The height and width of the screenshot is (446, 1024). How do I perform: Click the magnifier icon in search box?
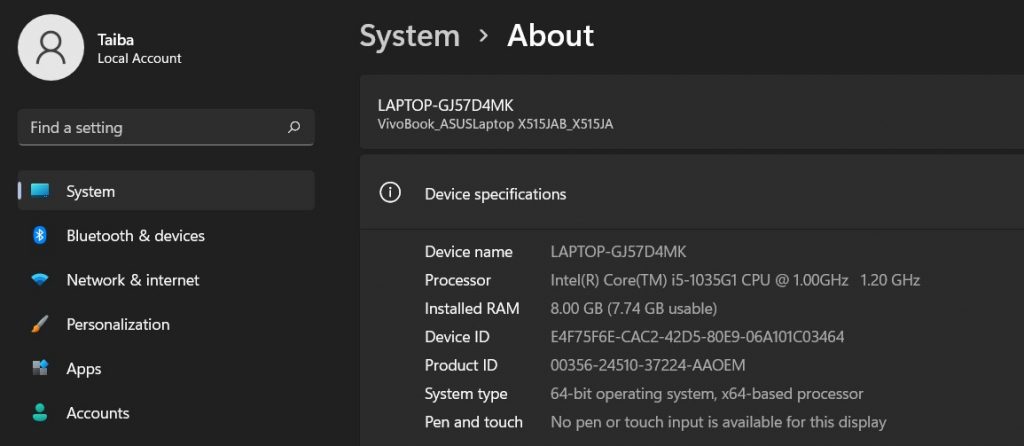tap(294, 128)
